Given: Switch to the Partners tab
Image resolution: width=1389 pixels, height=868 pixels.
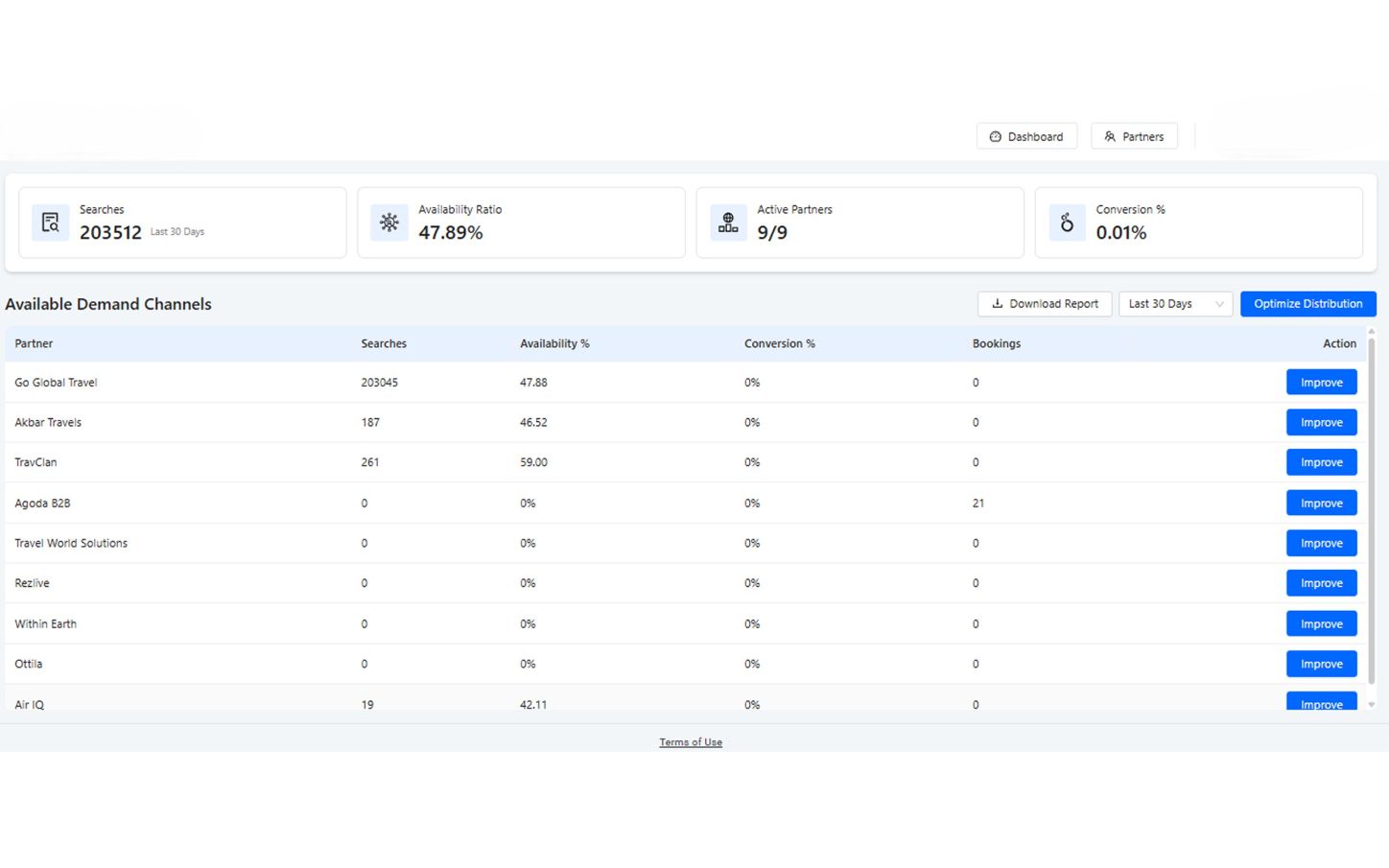Looking at the screenshot, I should coord(1134,136).
